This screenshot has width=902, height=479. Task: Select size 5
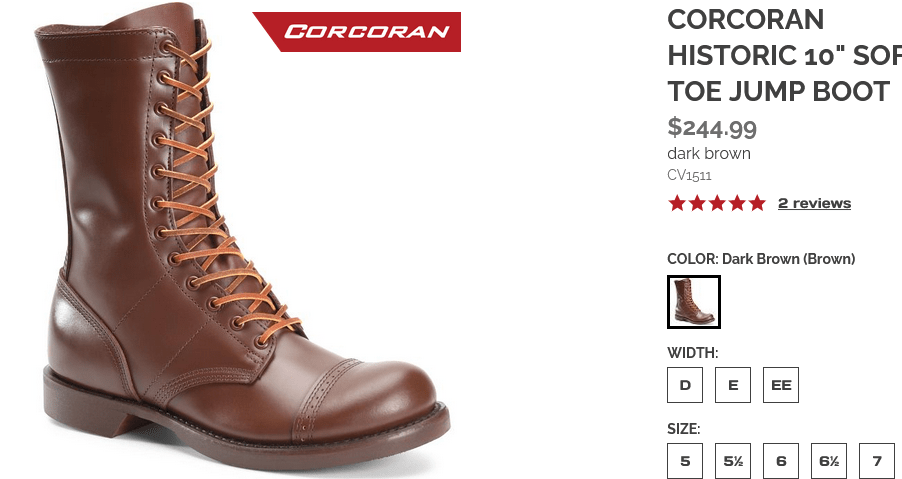coord(685,461)
